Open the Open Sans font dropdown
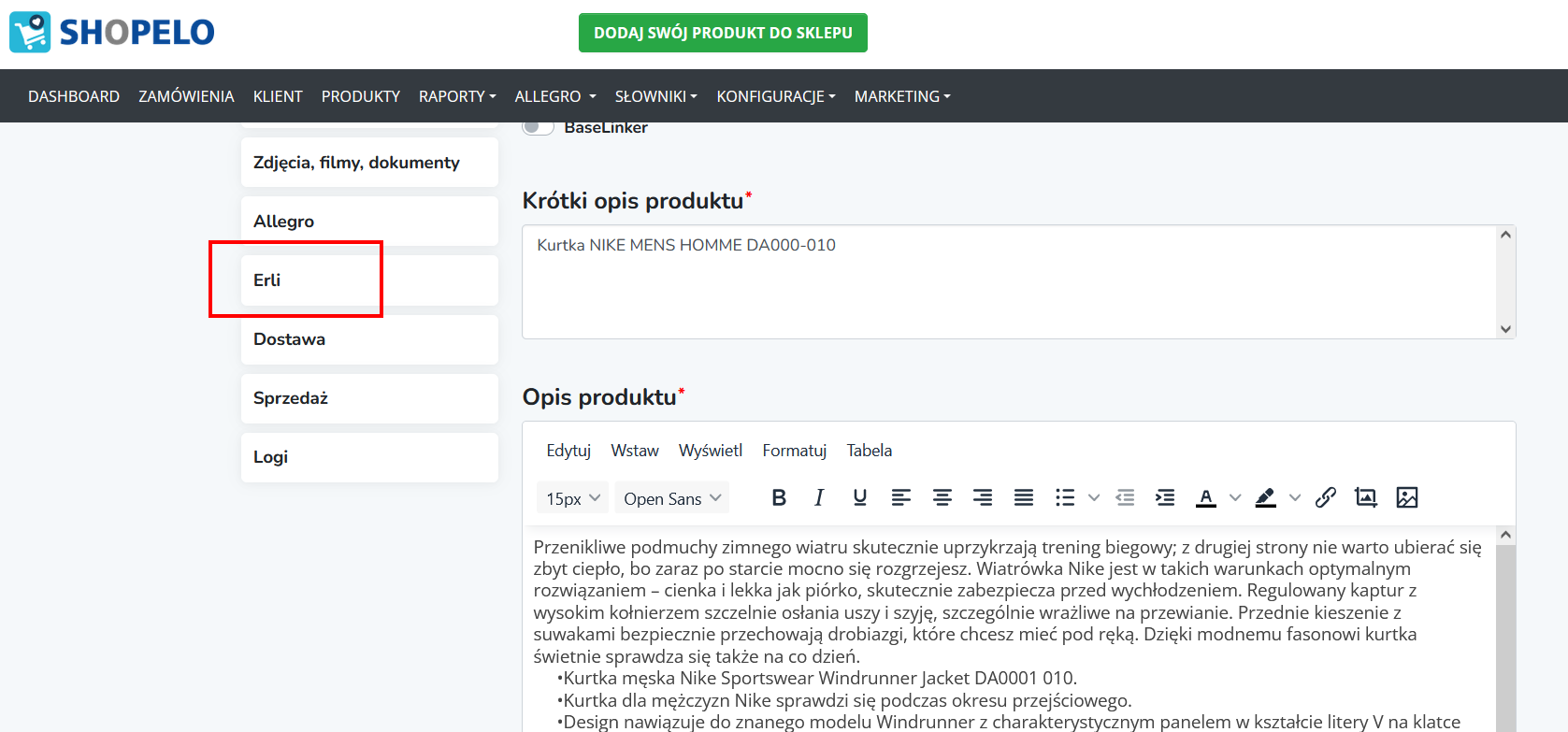The height and width of the screenshot is (732, 1568). [672, 498]
